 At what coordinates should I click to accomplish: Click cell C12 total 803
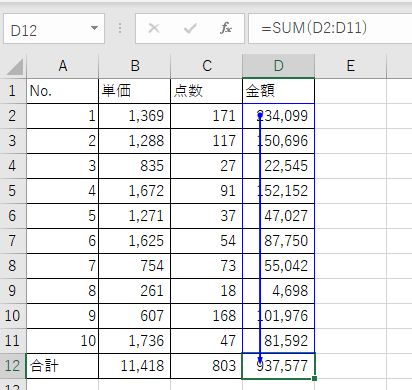pos(207,366)
